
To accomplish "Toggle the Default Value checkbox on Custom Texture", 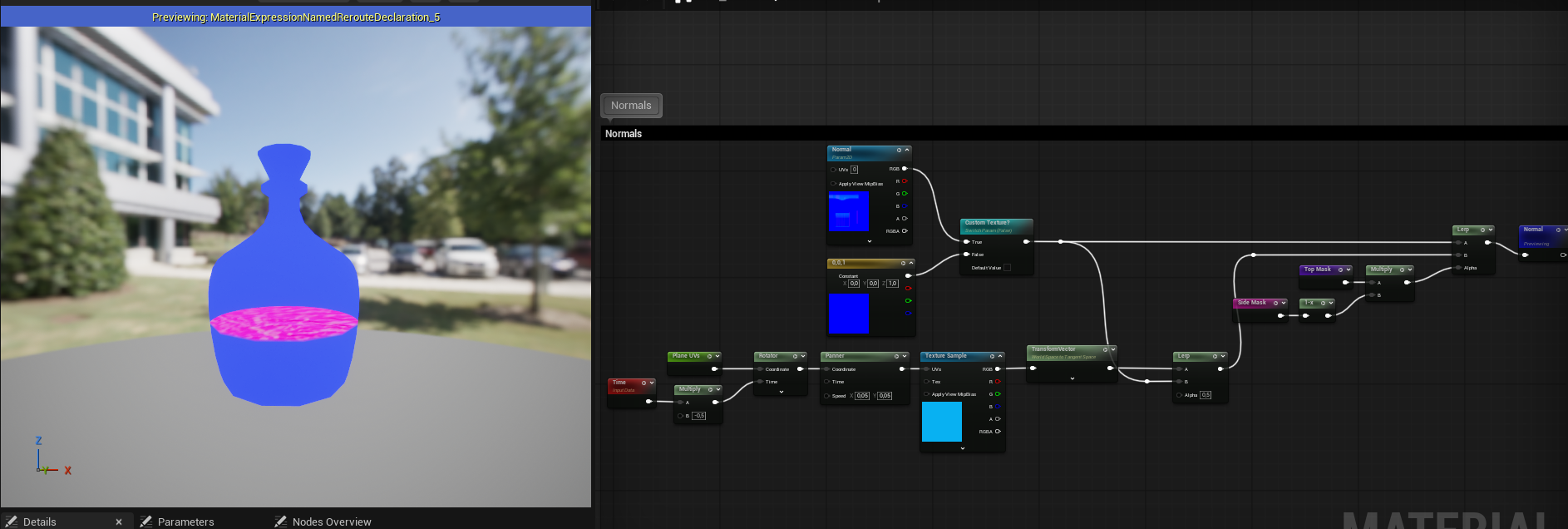I will coord(1007,268).
